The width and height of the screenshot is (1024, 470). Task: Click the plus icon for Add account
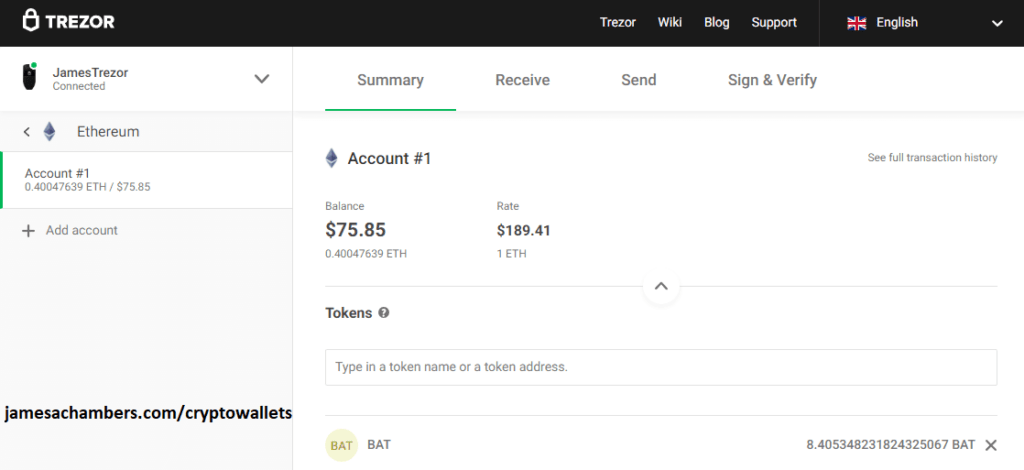28,230
